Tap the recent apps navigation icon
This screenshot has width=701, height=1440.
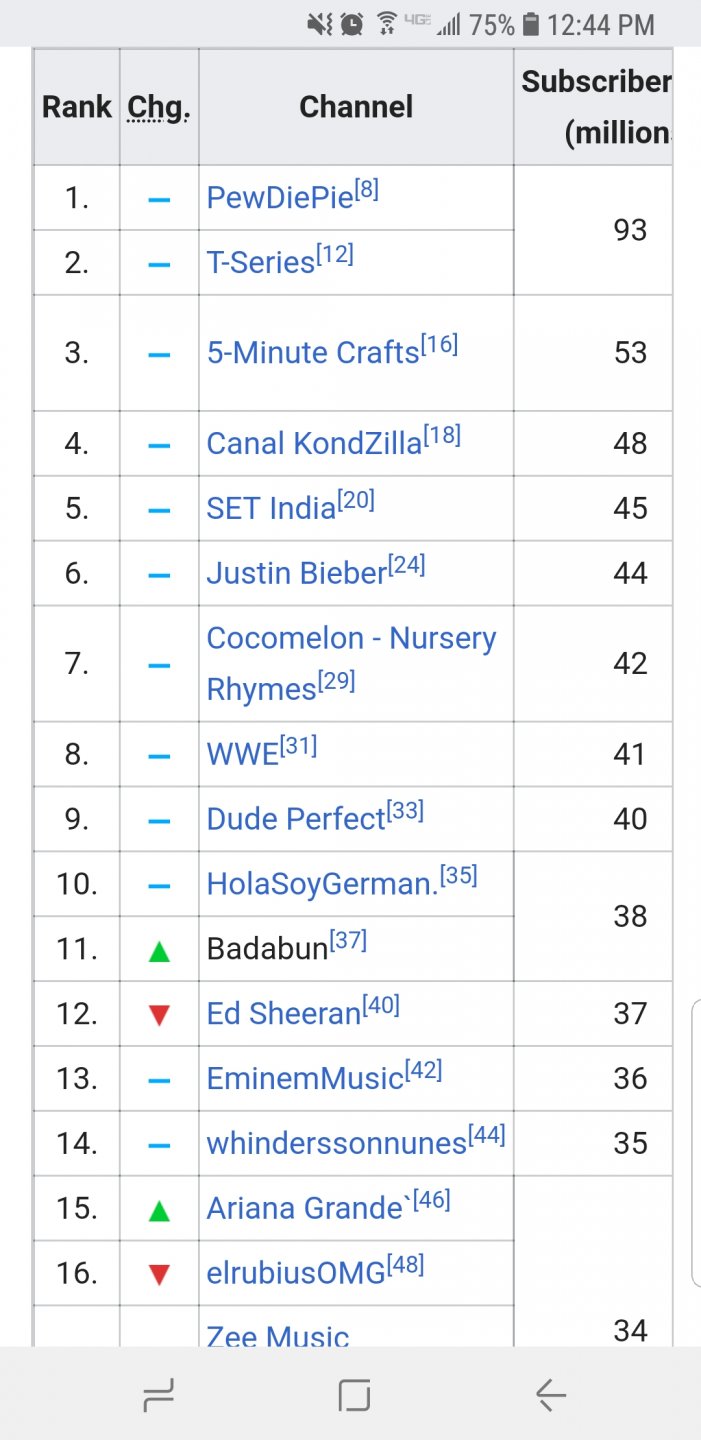pyautogui.click(x=159, y=1394)
